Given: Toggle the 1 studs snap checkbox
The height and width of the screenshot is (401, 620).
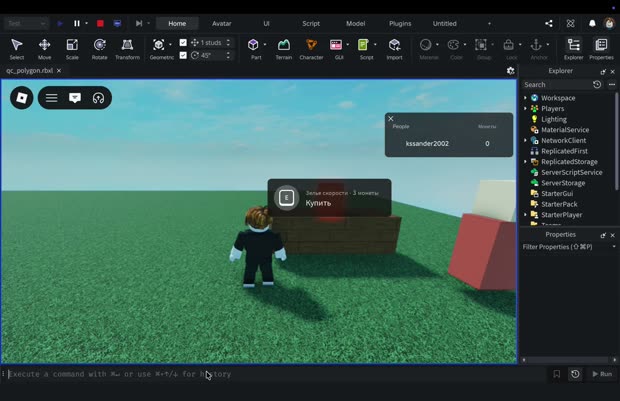Looking at the screenshot, I should (183, 42).
